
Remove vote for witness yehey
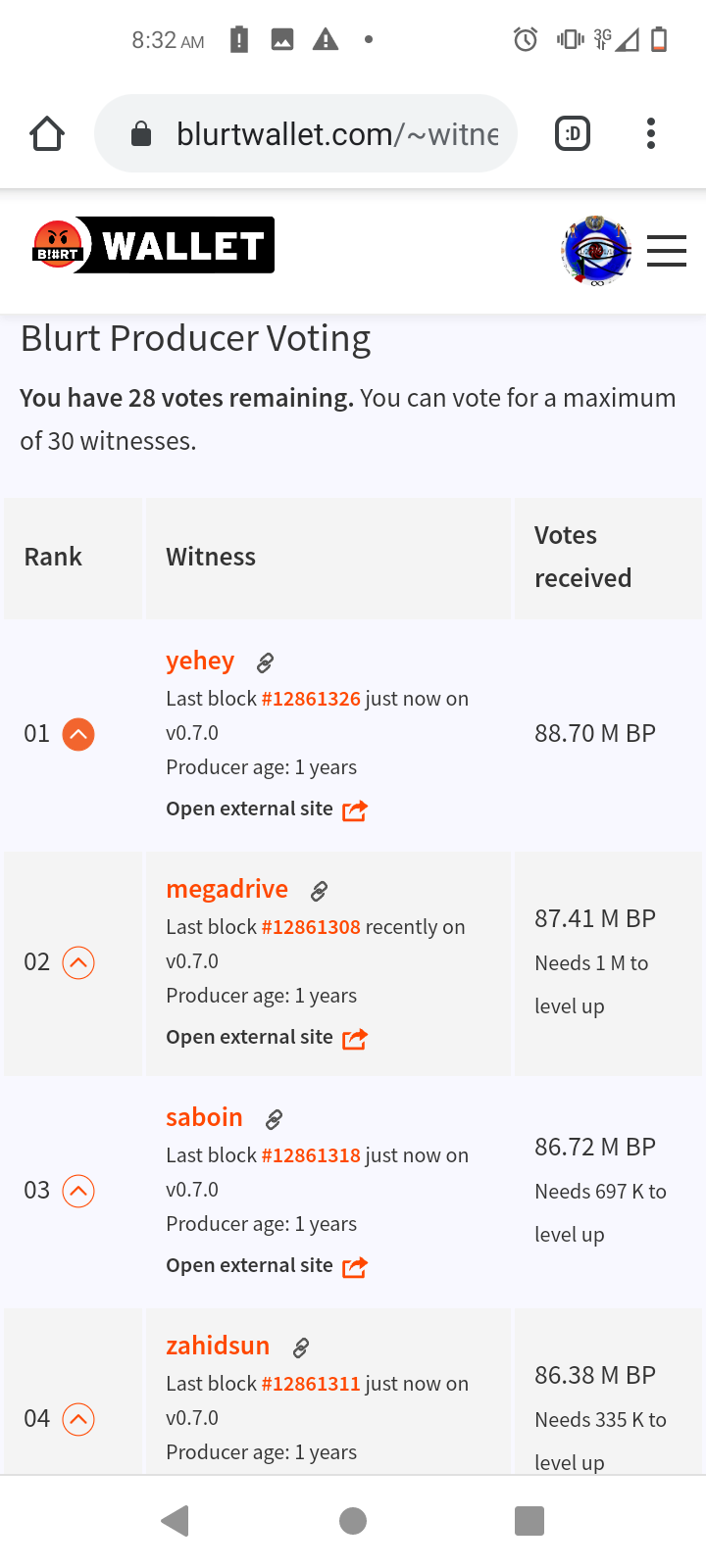[x=78, y=734]
